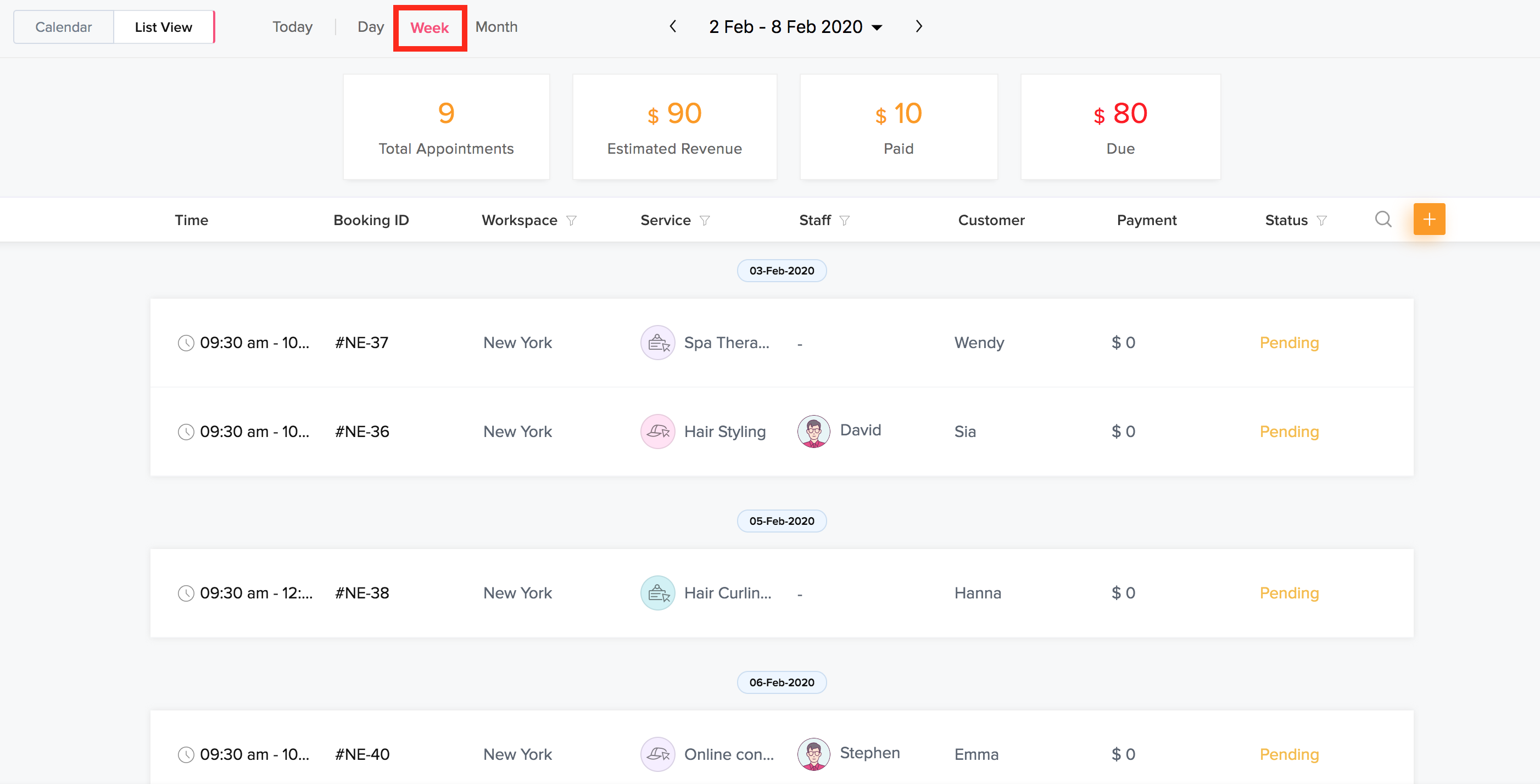Go to the previous week arrow

click(673, 26)
